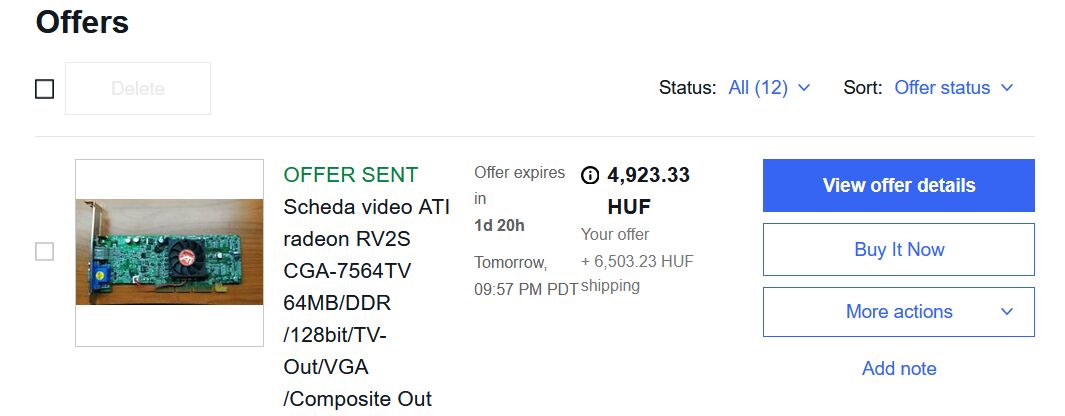Select the ATI Radeon offer checkbox

[x=44, y=252]
